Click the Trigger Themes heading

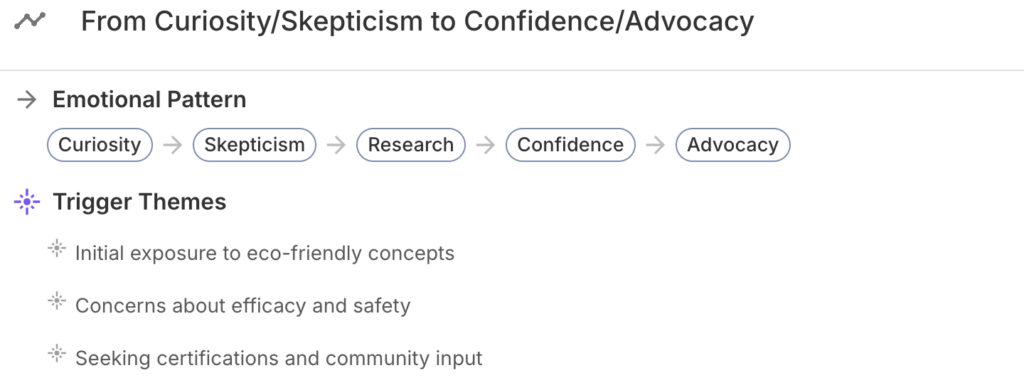click(140, 202)
